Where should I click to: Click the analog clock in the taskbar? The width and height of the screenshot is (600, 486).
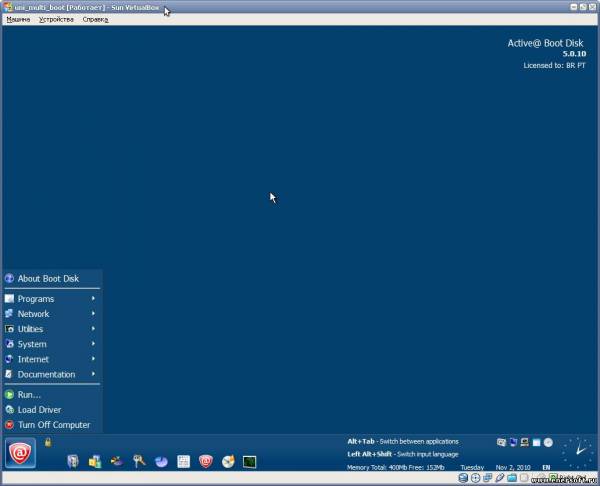tap(579, 453)
